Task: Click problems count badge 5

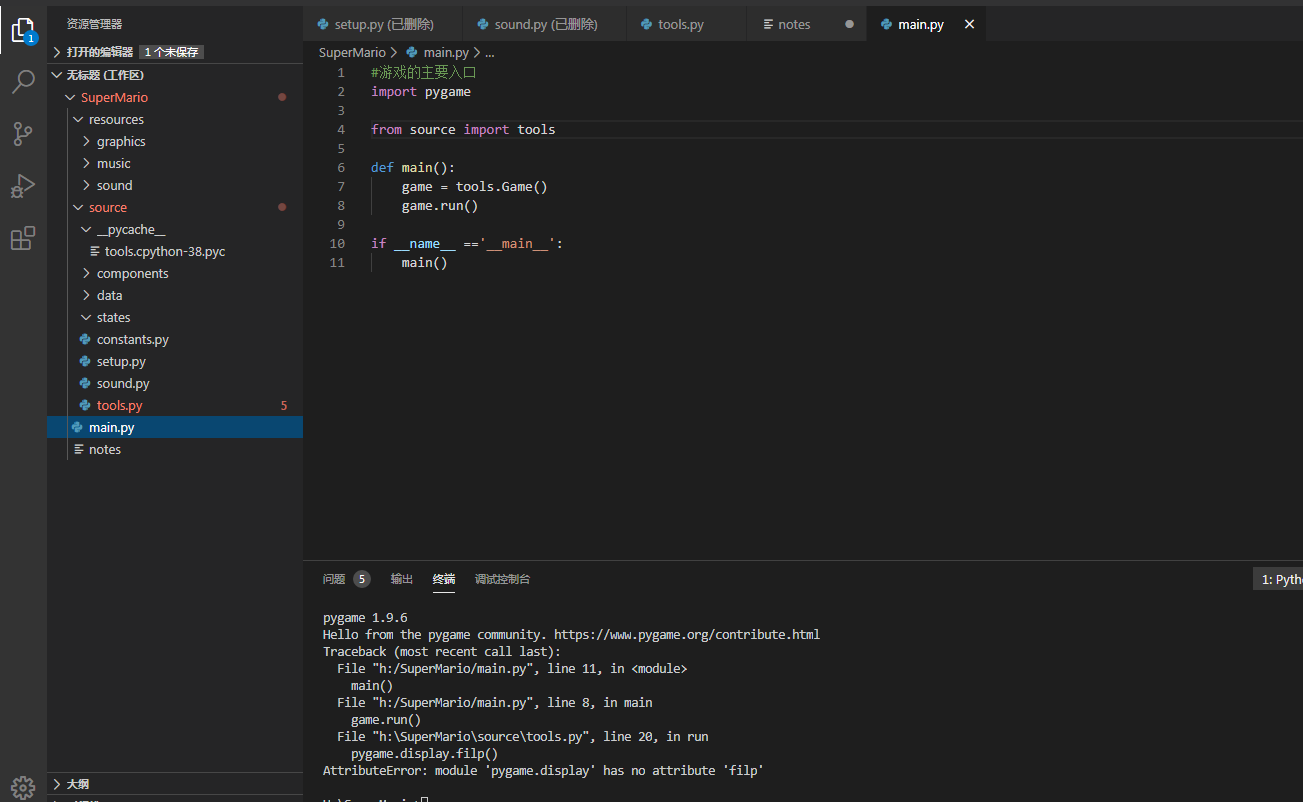Action: click(361, 579)
